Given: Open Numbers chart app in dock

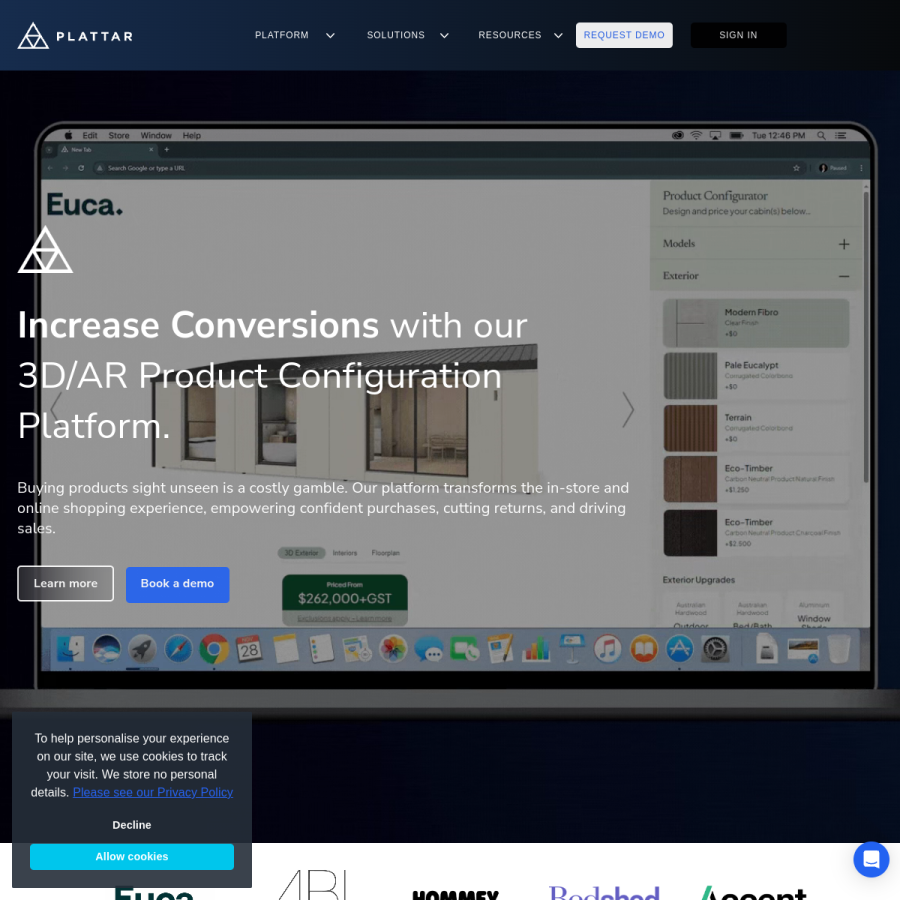Looking at the screenshot, I should pyautogui.click(x=536, y=649).
